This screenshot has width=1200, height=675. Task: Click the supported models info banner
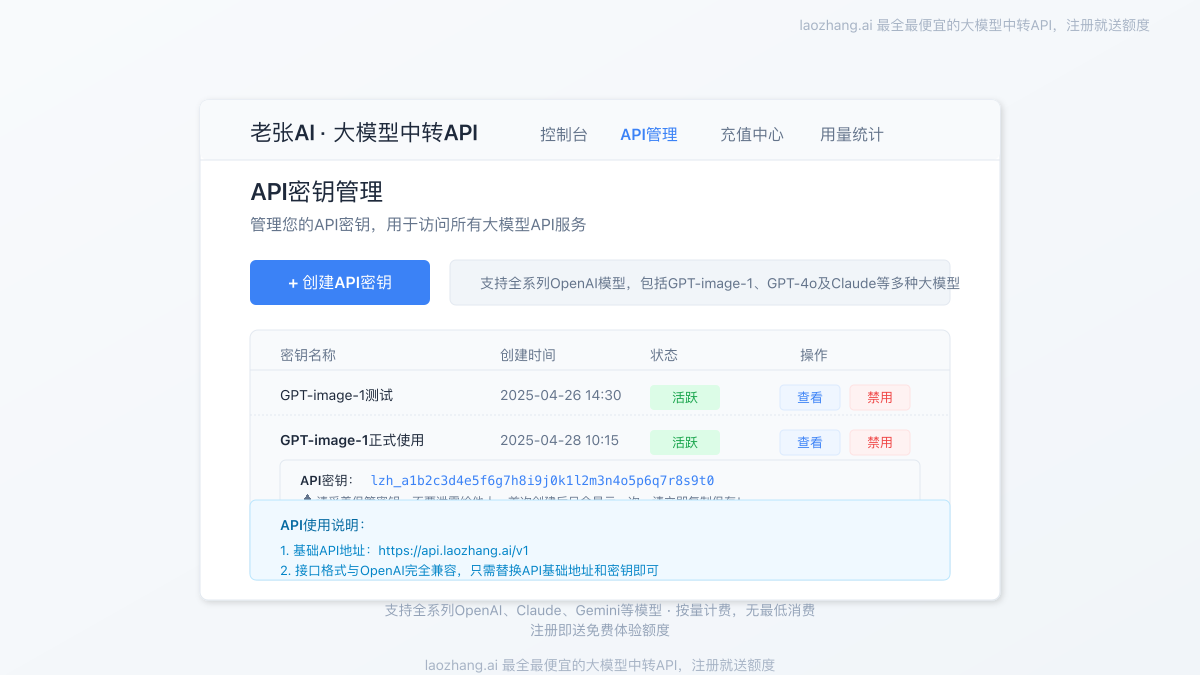click(x=700, y=282)
